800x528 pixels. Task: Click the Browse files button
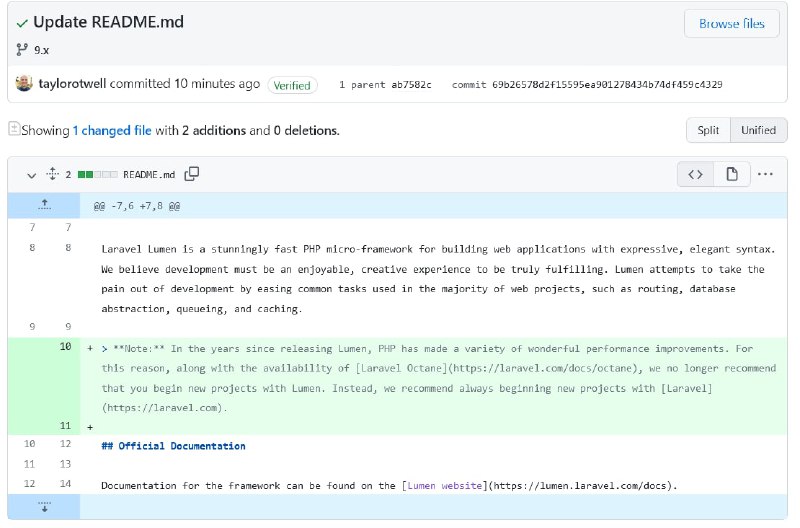[731, 23]
